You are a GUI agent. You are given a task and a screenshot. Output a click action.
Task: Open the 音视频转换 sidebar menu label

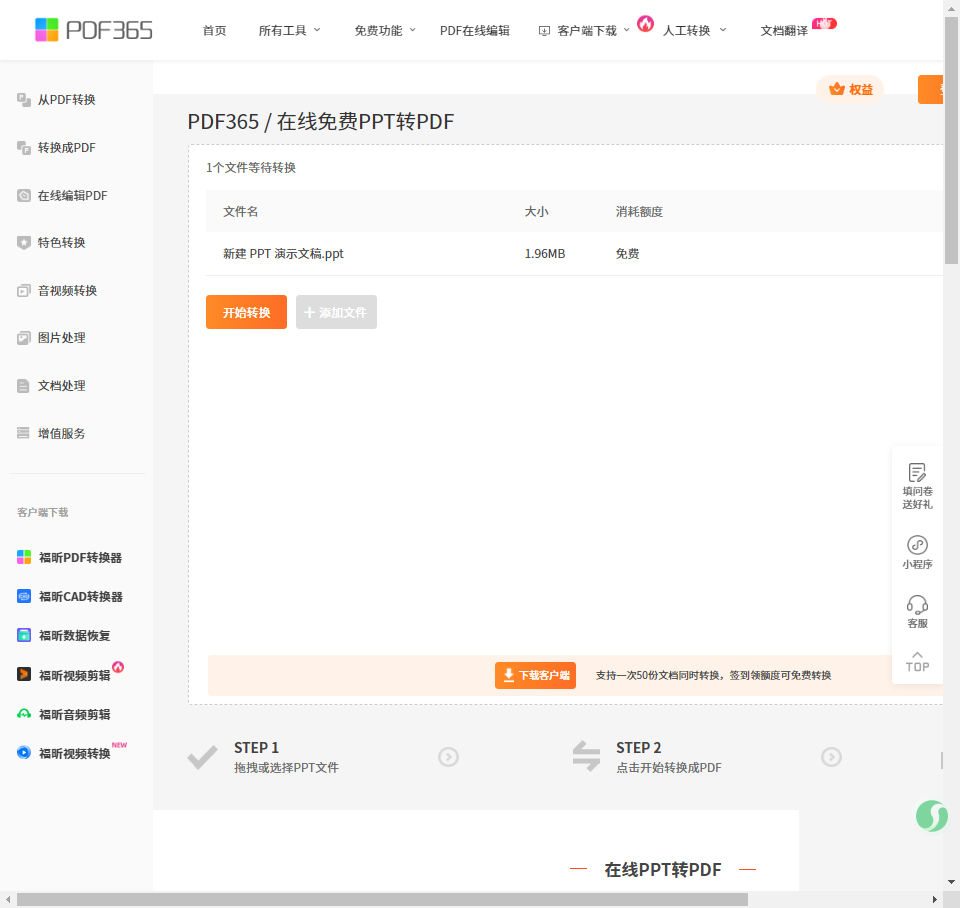pos(67,291)
